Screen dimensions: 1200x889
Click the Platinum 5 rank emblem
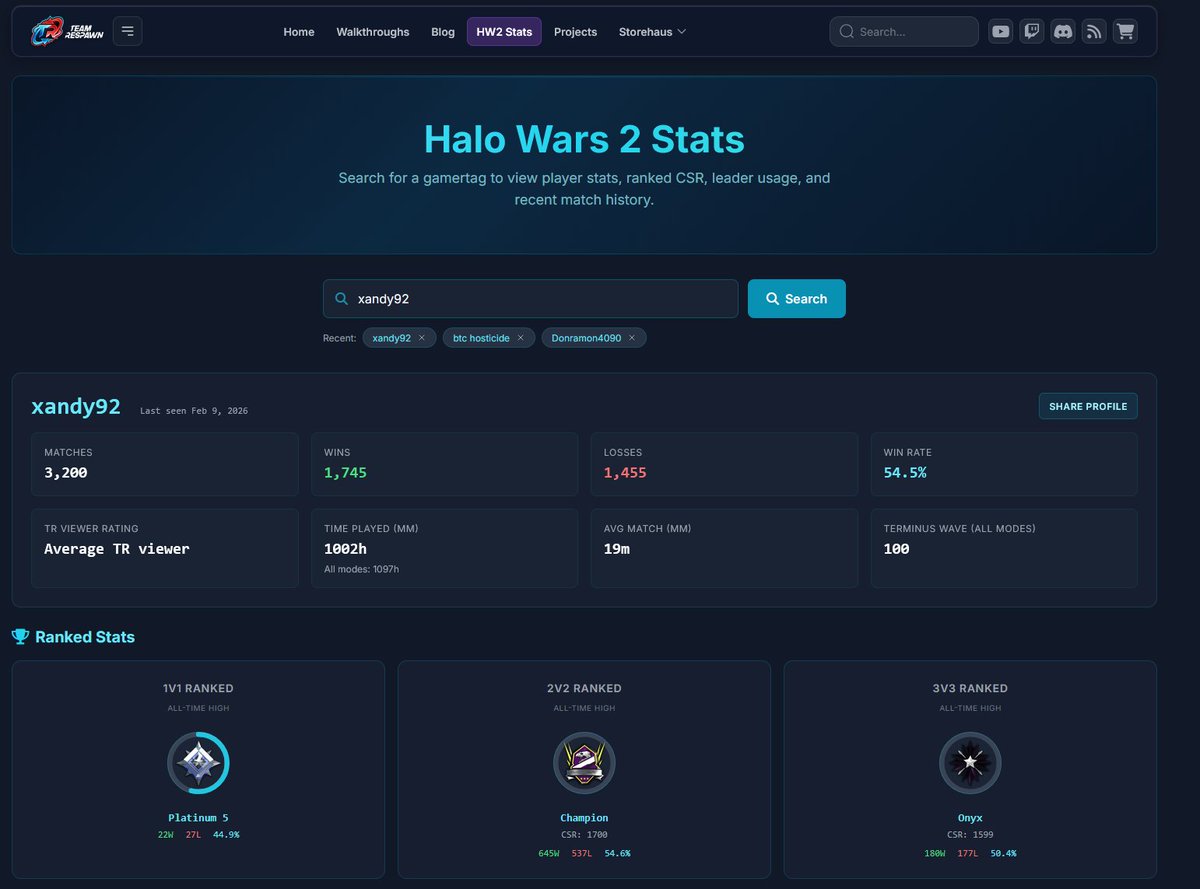point(198,764)
